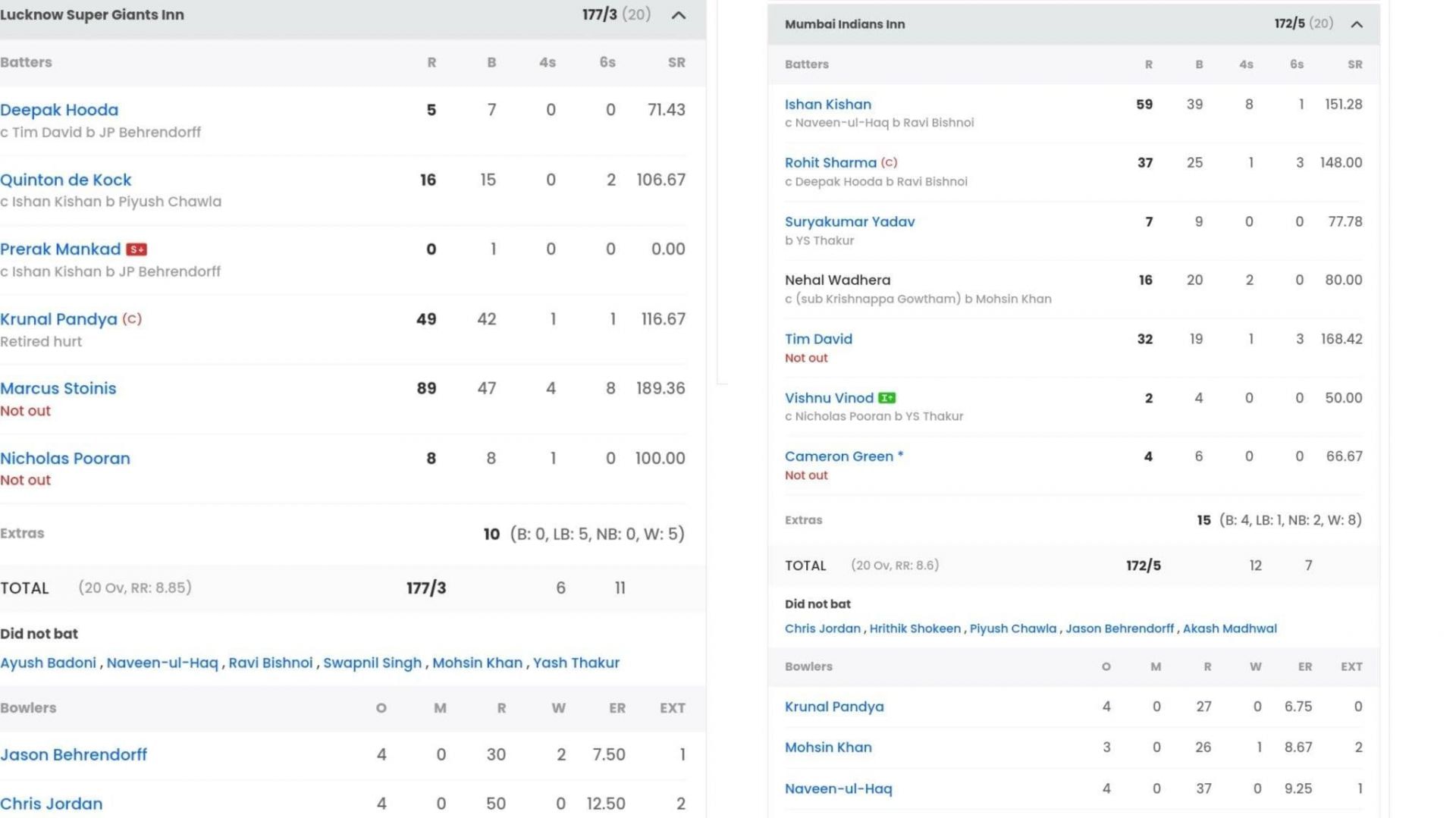This screenshot has height=818, width=1456.
Task: Click Cameron Green's name link
Action: coord(839,456)
